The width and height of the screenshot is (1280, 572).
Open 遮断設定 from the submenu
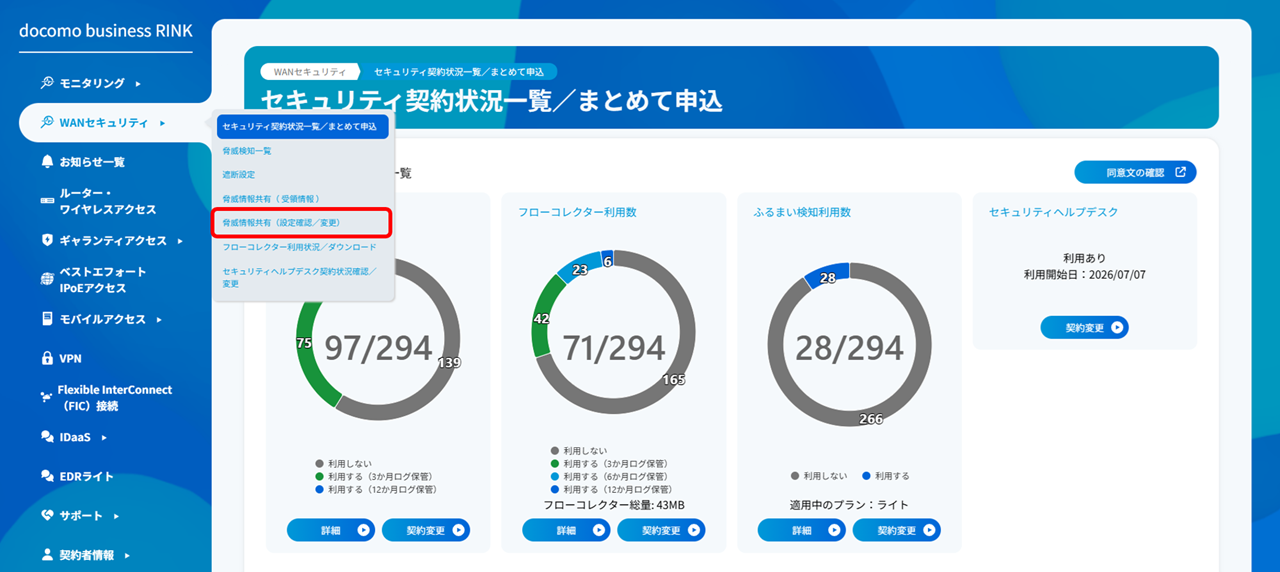point(239,175)
